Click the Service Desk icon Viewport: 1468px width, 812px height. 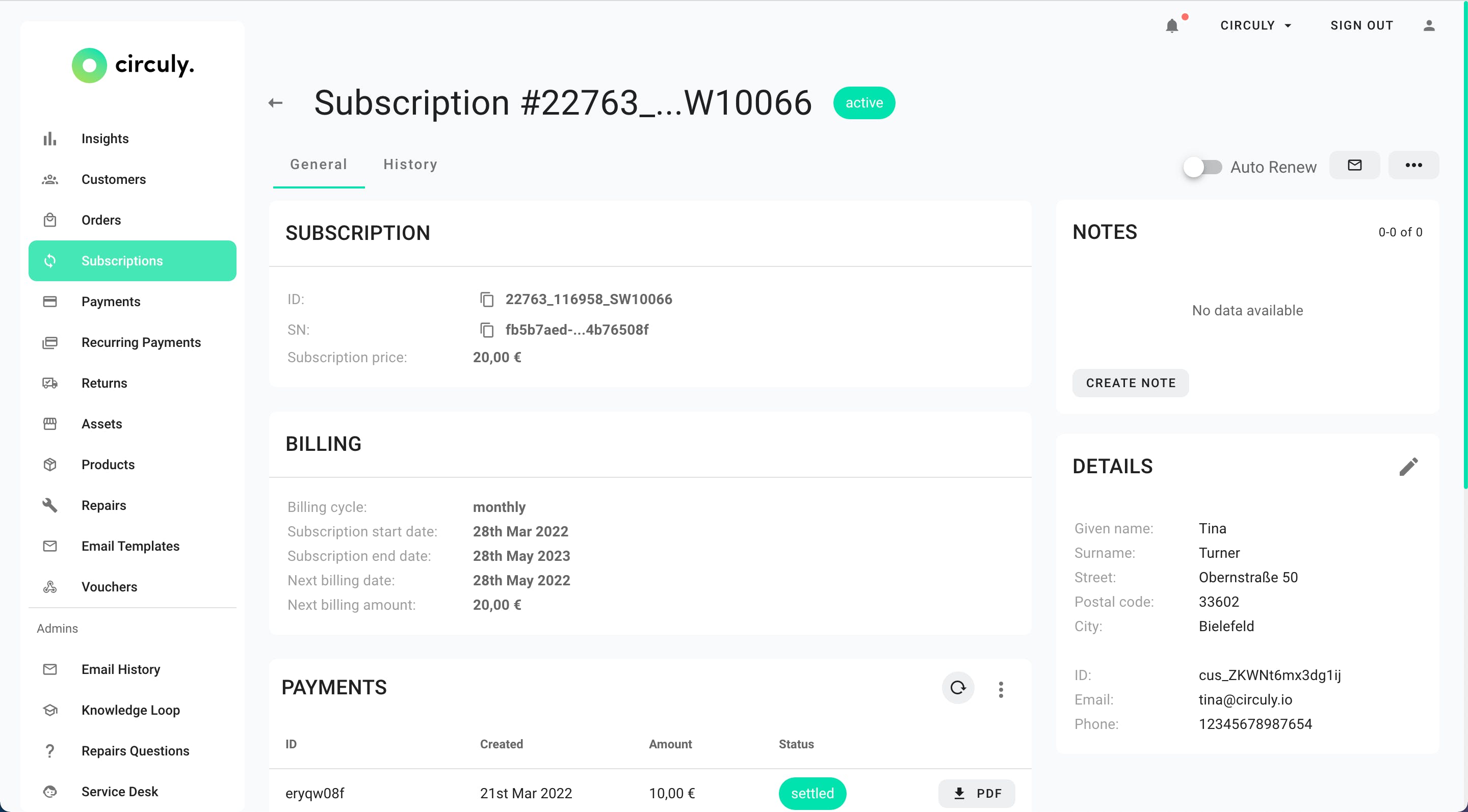(x=50, y=792)
